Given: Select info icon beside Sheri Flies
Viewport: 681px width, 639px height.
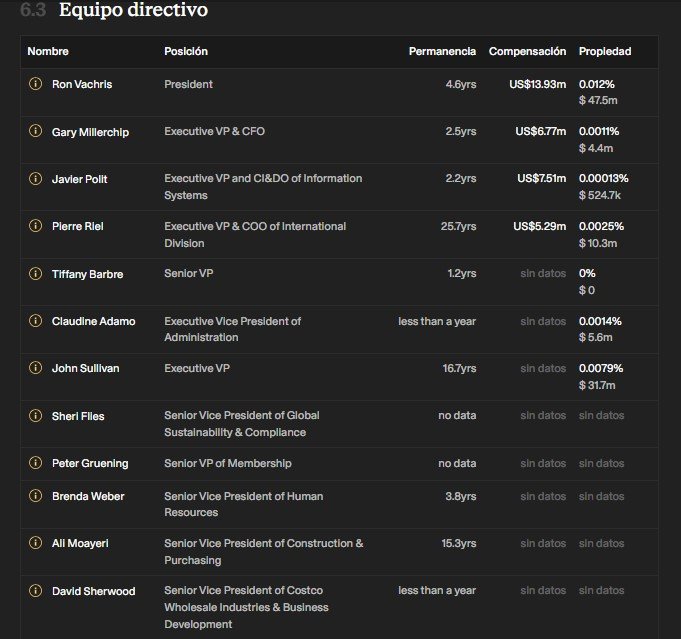Looking at the screenshot, I should 35,415.
